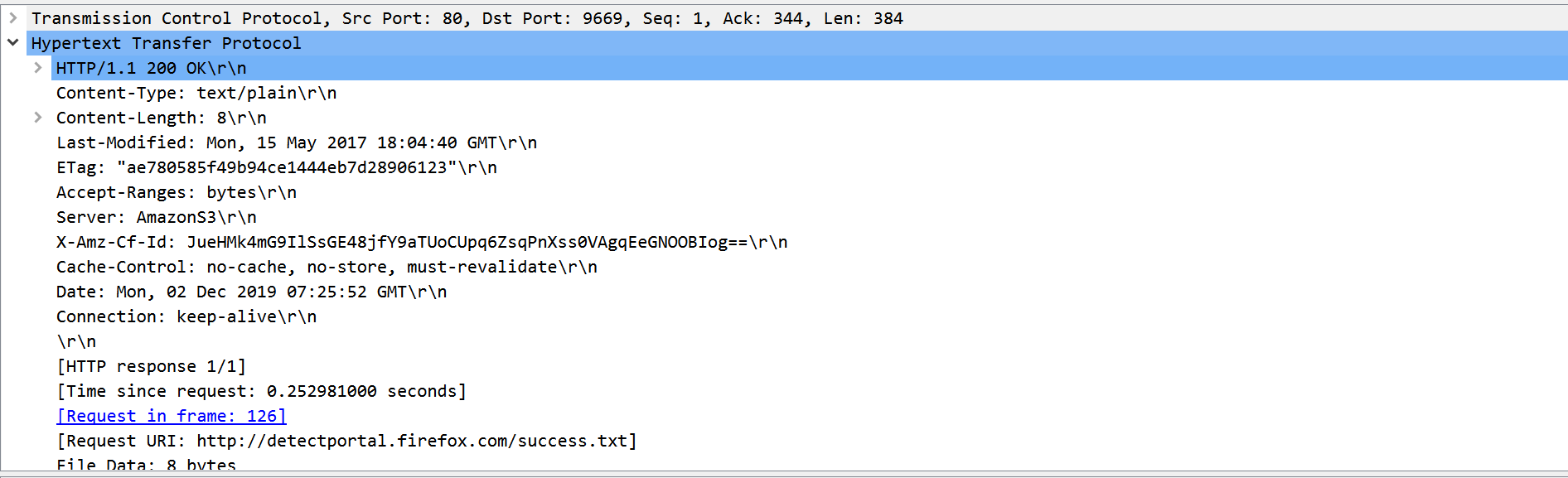Viewport: 1568px width, 478px height.
Task: Expand the Transmission Control Protocol section arrow
Action: tap(13, 17)
